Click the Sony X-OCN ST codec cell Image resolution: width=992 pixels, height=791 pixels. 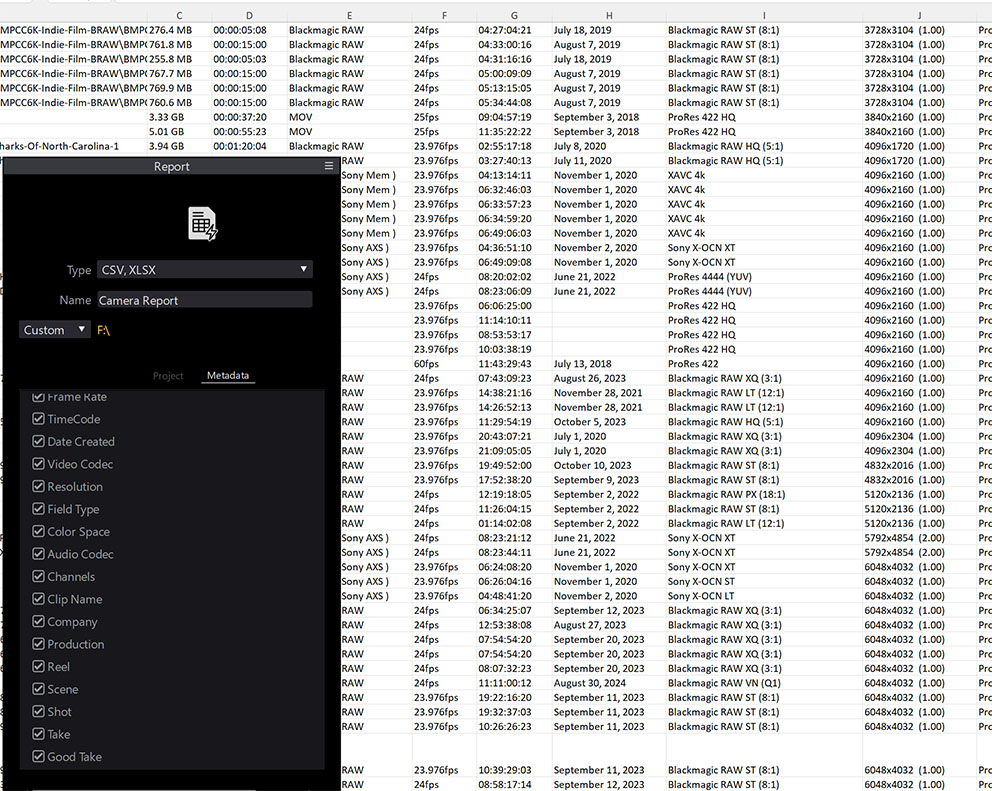click(764, 582)
